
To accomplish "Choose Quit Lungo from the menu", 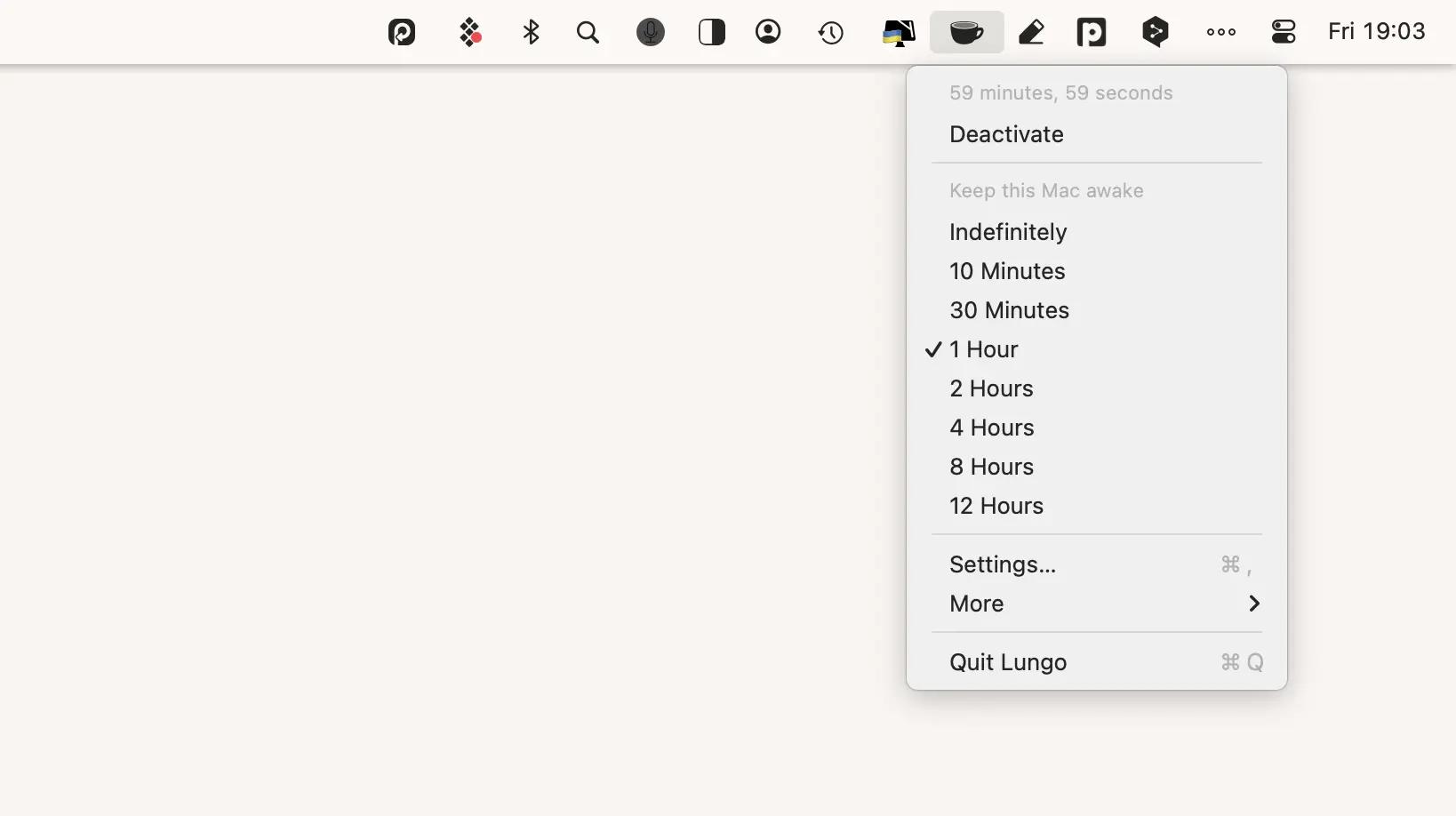I will pos(1008,662).
